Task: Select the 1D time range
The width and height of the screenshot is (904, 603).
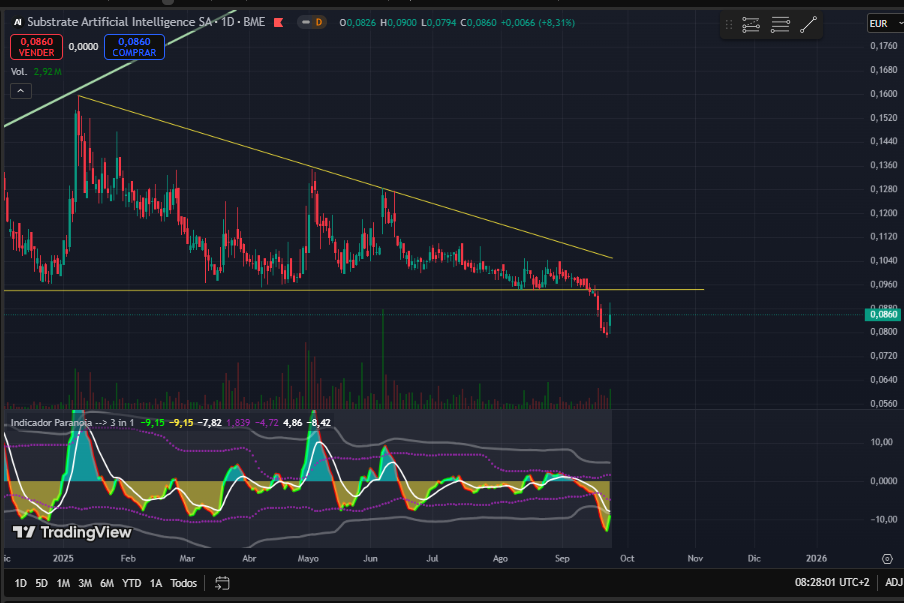Action: tap(21, 583)
